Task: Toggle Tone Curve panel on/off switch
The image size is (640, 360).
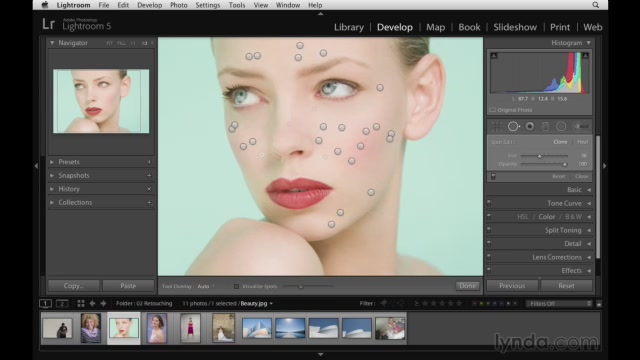Action: pos(489,203)
